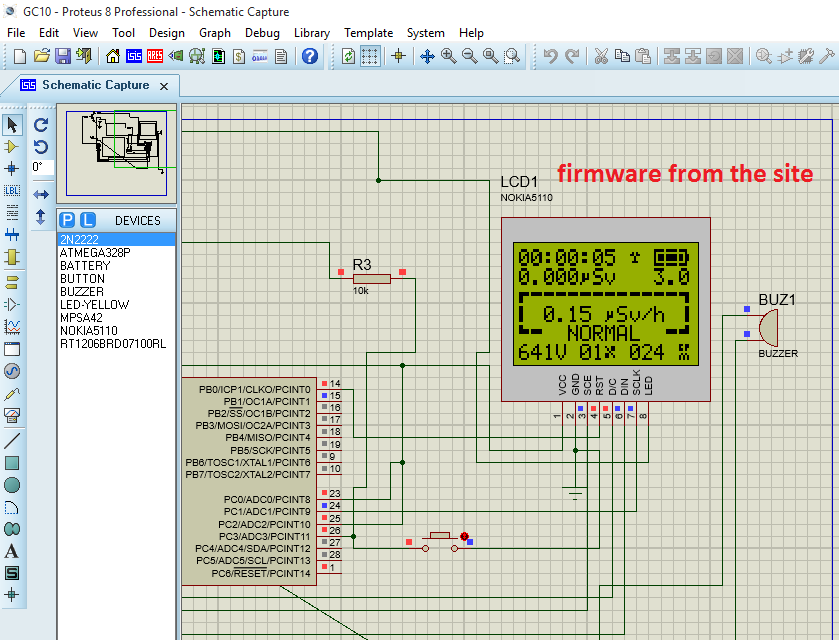839x640 pixels.
Task: Toggle the grid display button
Action: (x=370, y=56)
